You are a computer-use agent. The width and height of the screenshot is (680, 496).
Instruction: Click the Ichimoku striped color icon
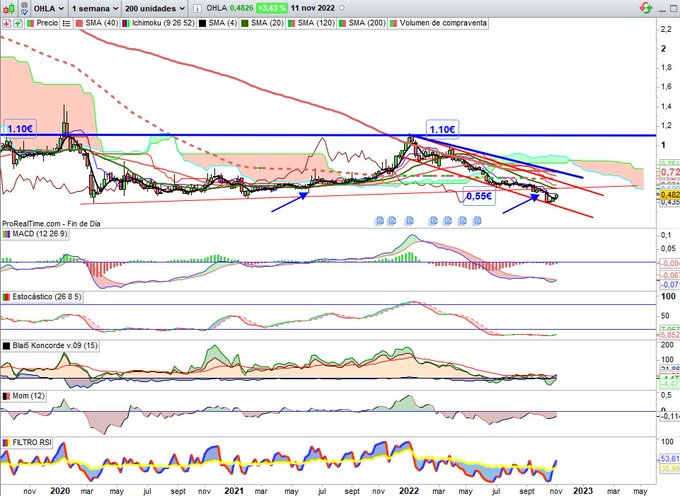click(126, 23)
